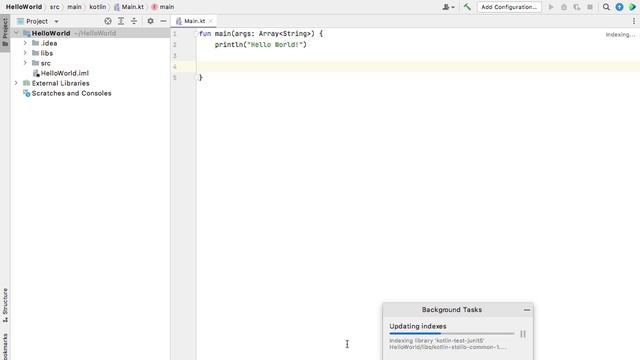Click kotlin breadcrumb
This screenshot has width=640, height=360.
(98, 7)
